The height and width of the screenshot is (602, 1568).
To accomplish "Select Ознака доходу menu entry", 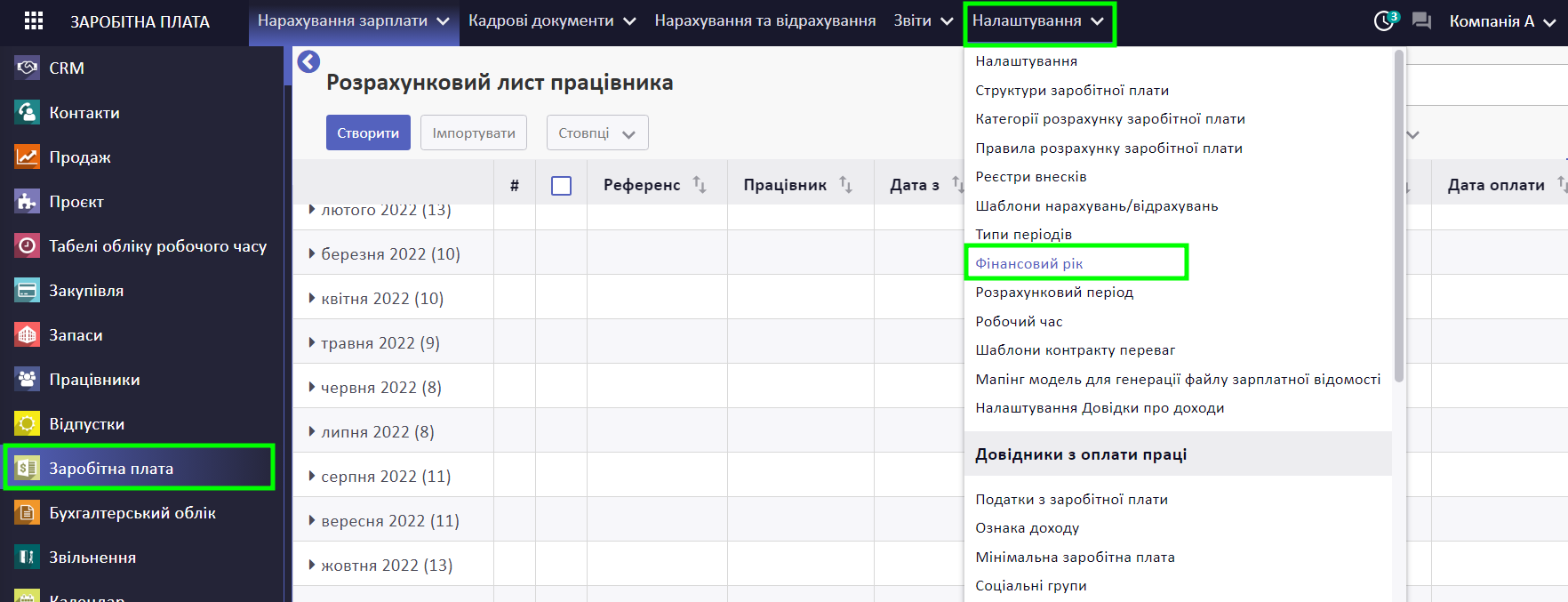I will tap(1028, 528).
